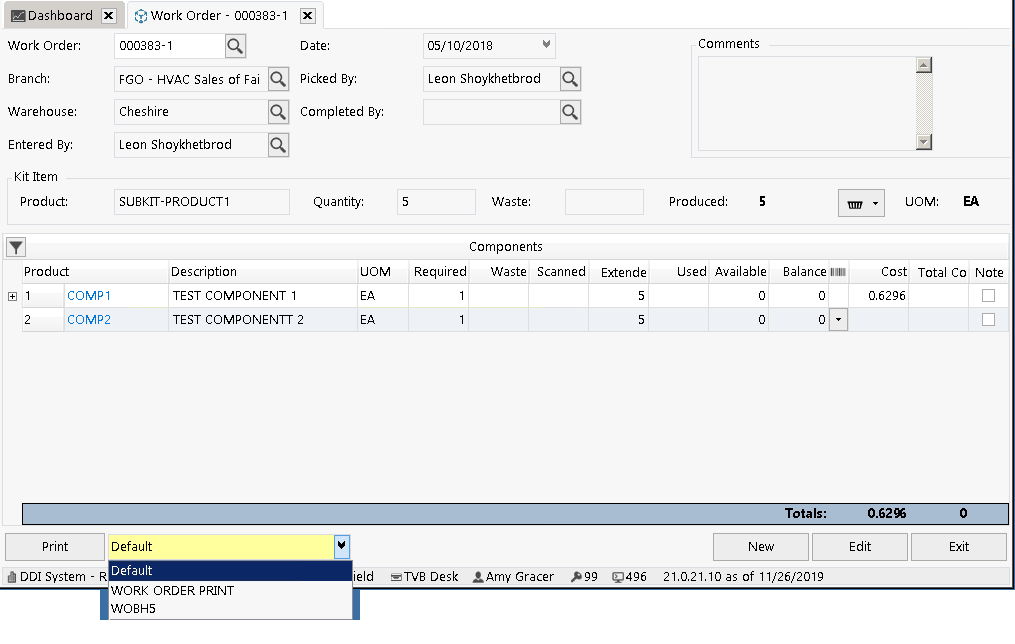Expand the COMP1 component row
1015x644 pixels.
pos(13,296)
